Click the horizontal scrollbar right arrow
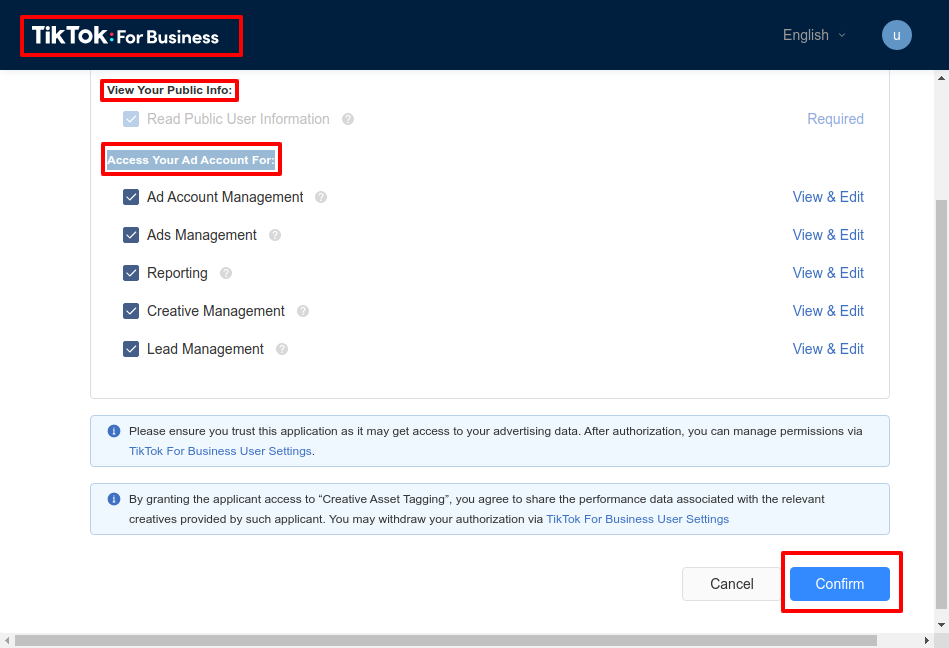The width and height of the screenshot is (949, 648). point(927,640)
